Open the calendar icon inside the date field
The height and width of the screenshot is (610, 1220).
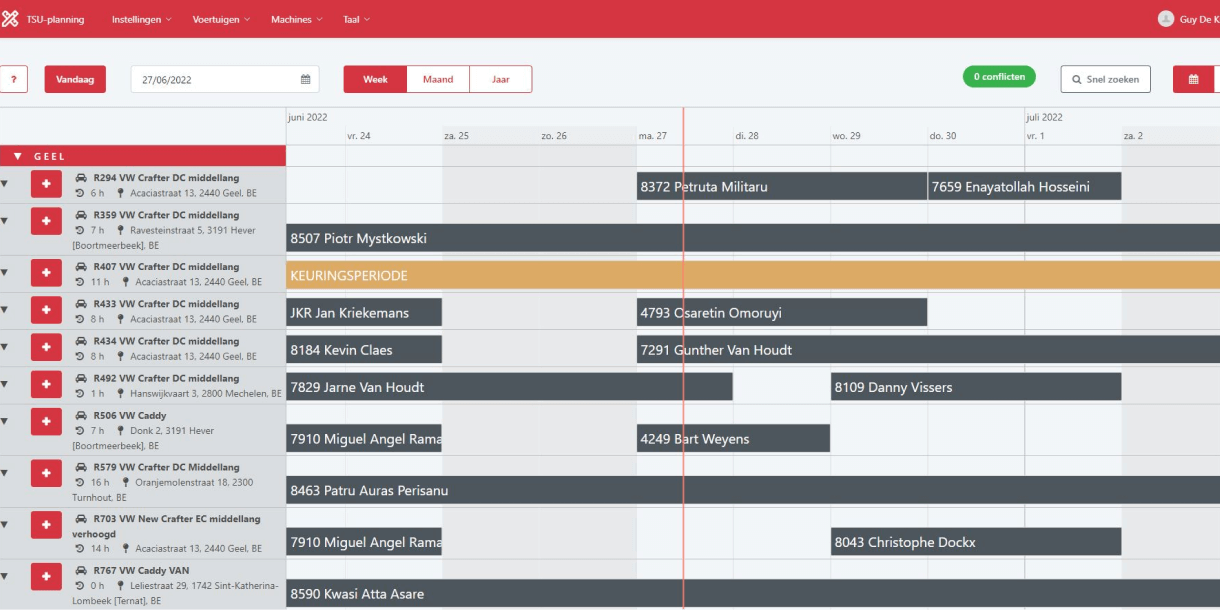tap(305, 78)
